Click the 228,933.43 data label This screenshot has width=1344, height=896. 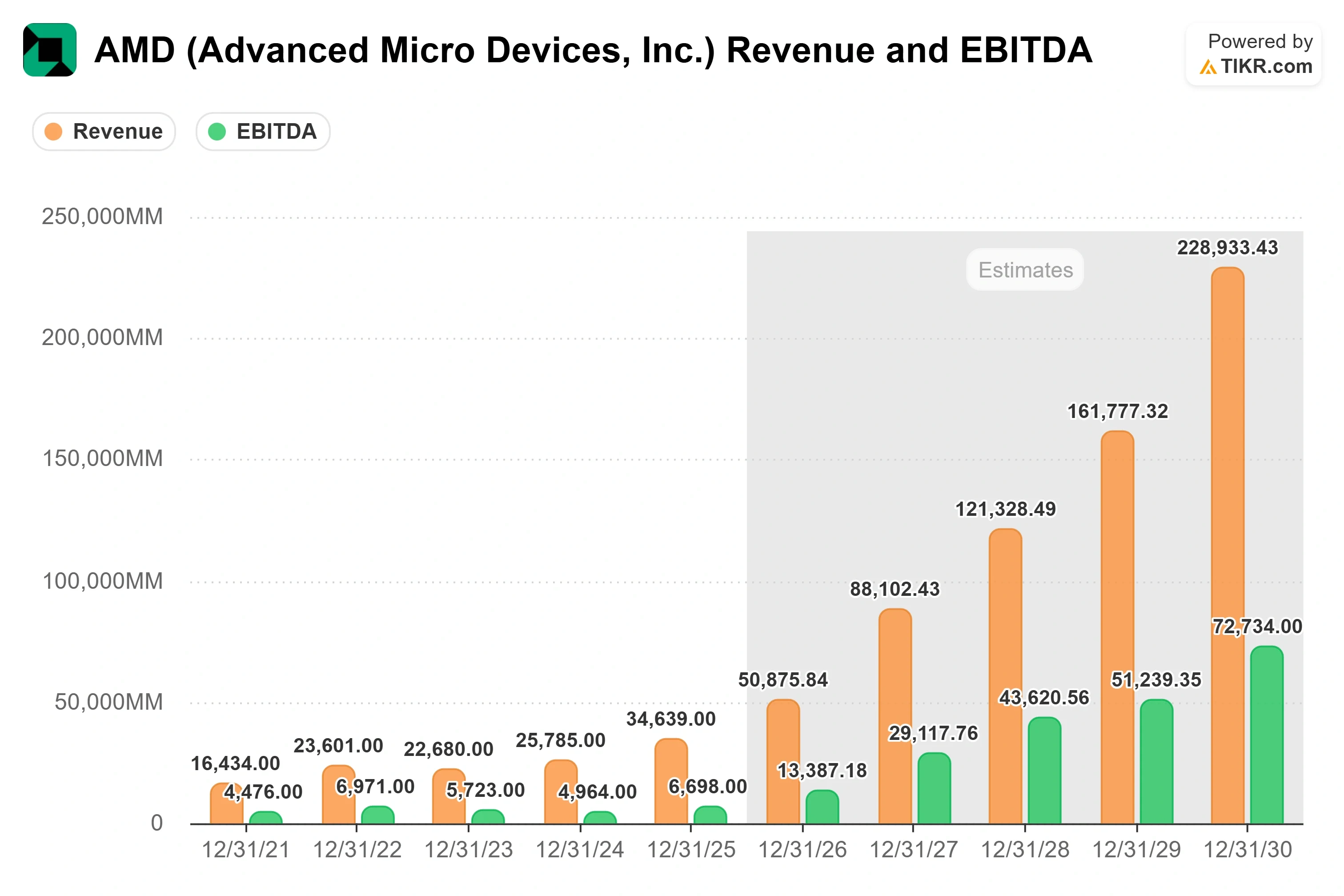point(1227,247)
